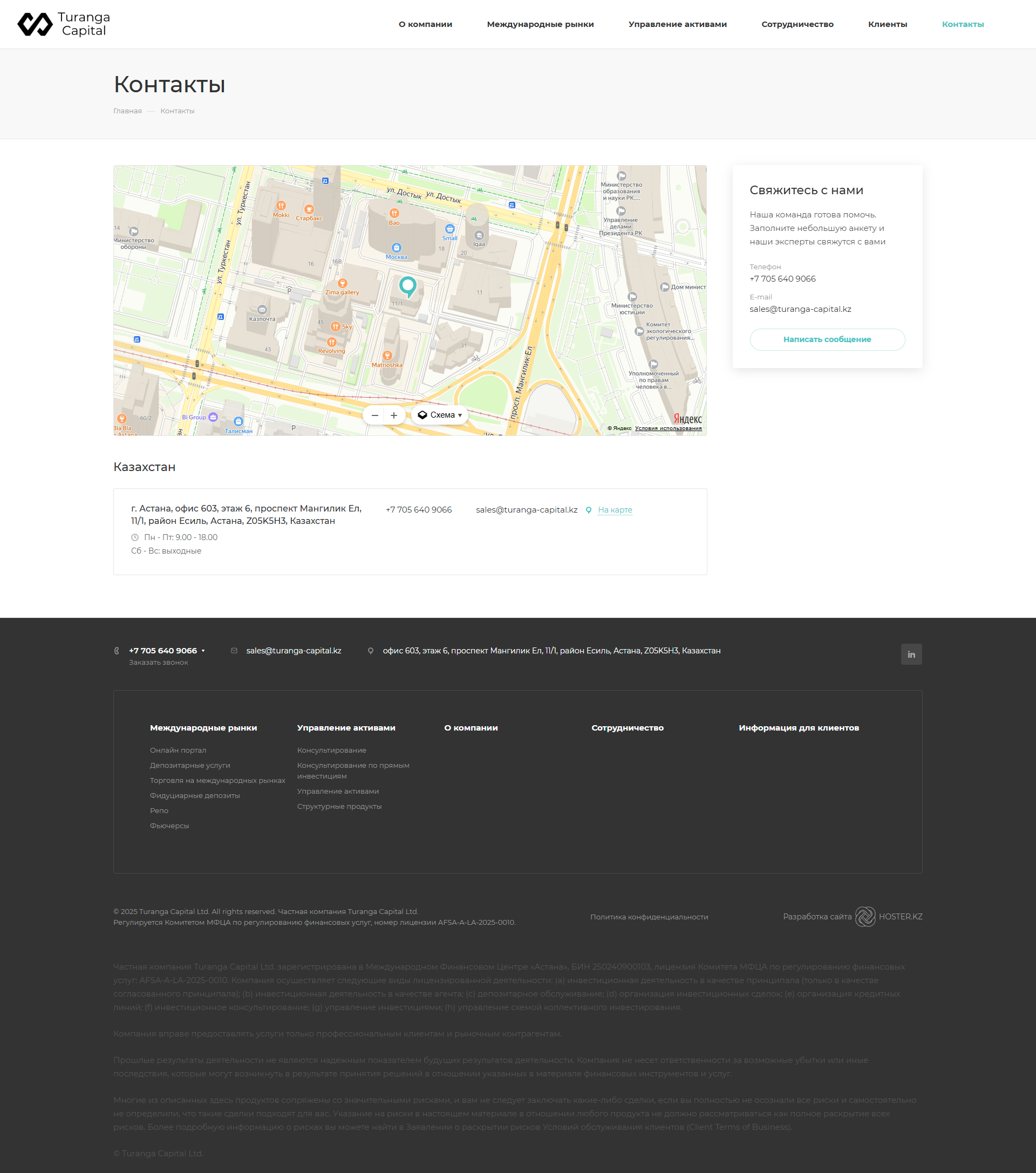Click the phone icon beside the footer number

coord(117,650)
